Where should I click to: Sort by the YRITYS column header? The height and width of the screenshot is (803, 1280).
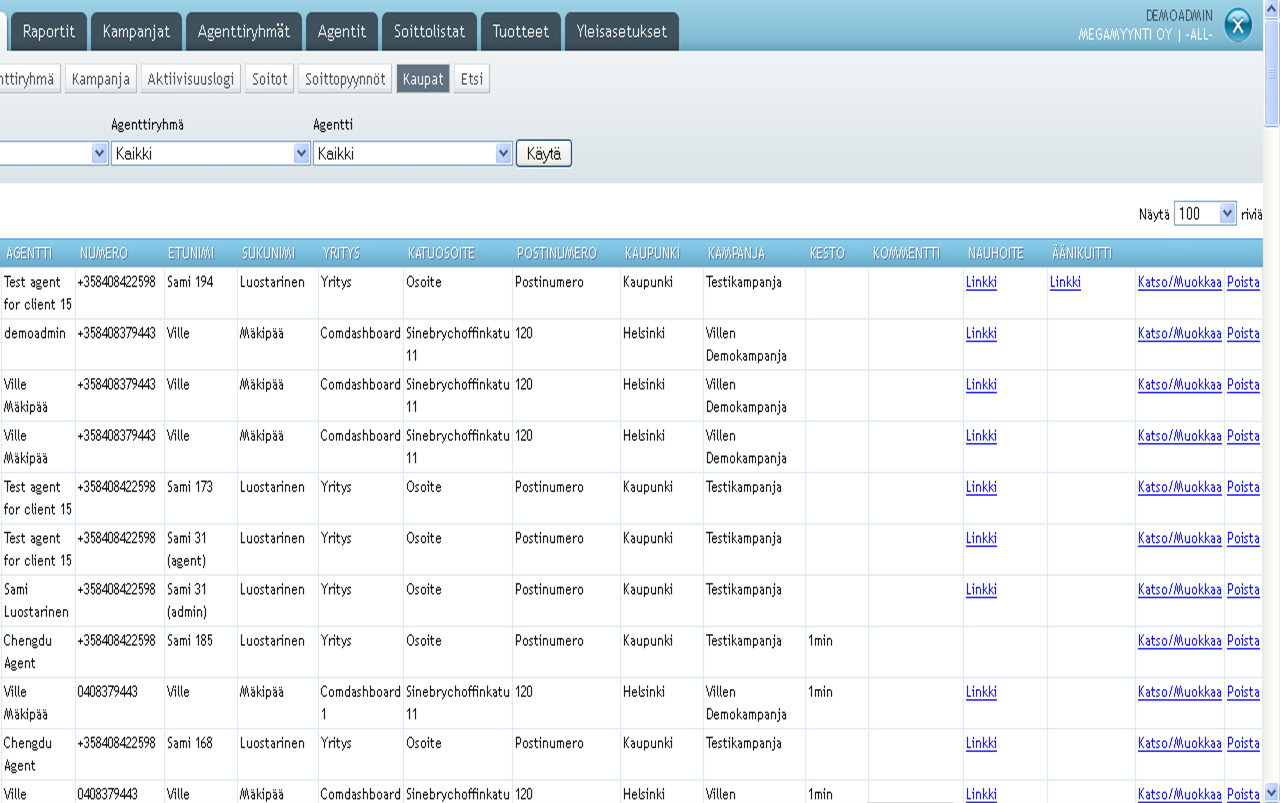pos(341,253)
